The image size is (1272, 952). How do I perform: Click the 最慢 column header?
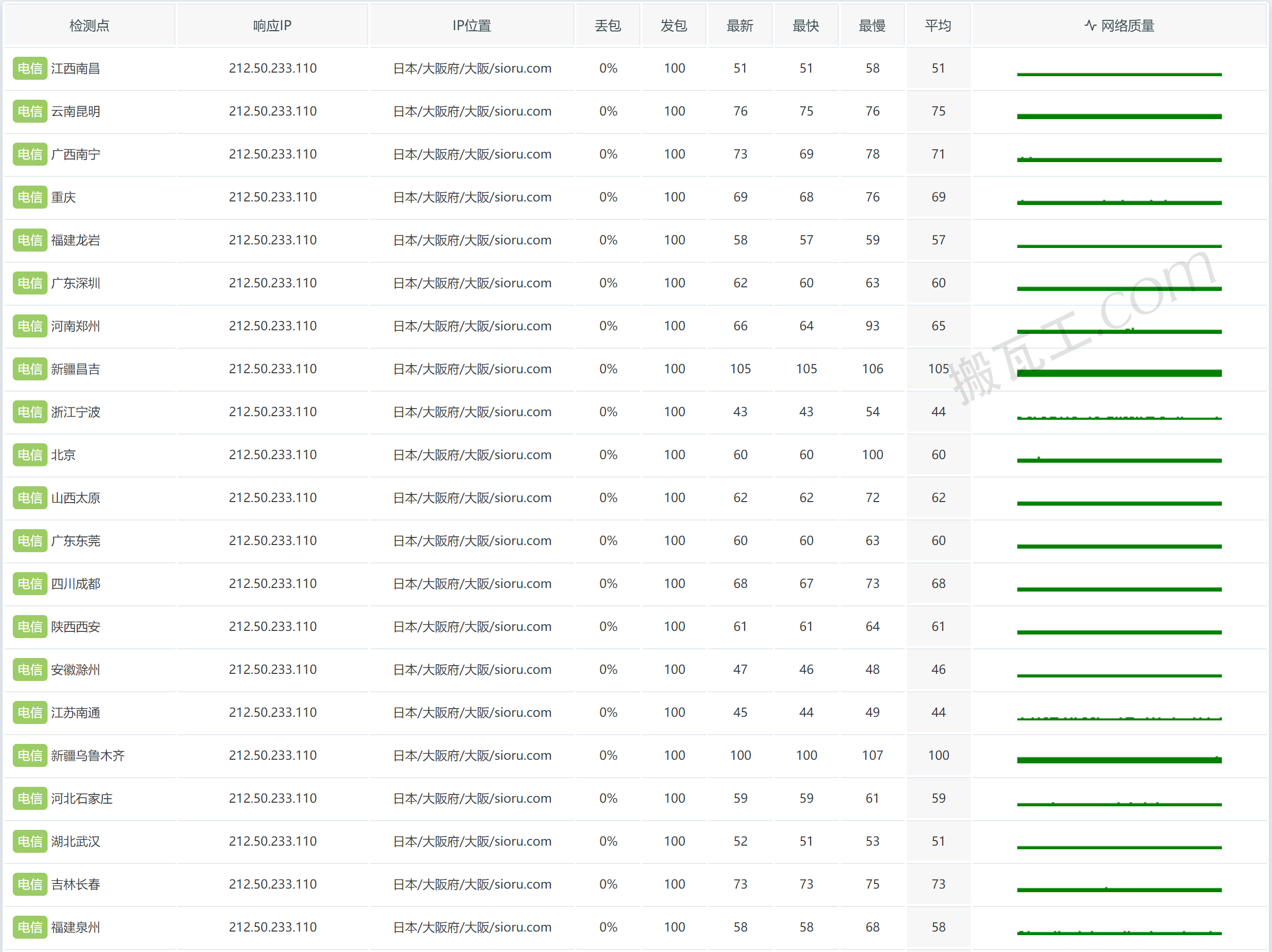pyautogui.click(x=872, y=25)
